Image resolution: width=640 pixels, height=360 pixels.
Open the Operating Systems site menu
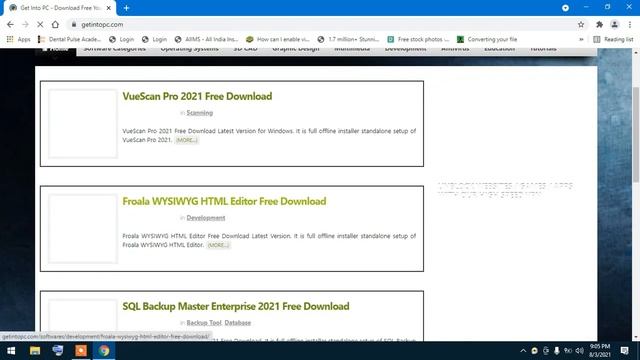point(189,49)
